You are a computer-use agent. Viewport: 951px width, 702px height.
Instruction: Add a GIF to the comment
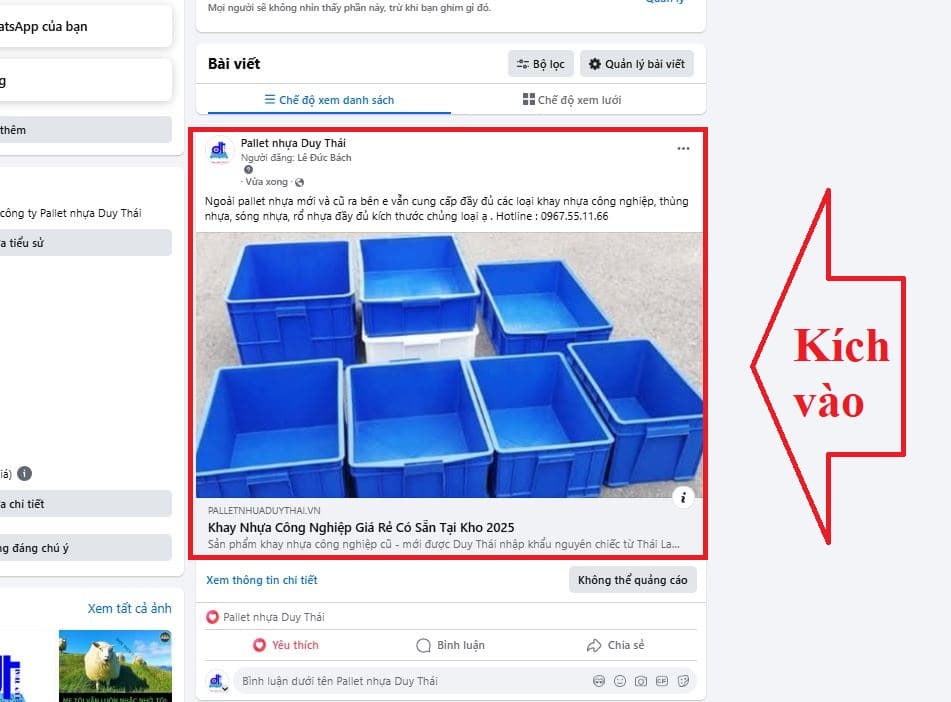662,681
